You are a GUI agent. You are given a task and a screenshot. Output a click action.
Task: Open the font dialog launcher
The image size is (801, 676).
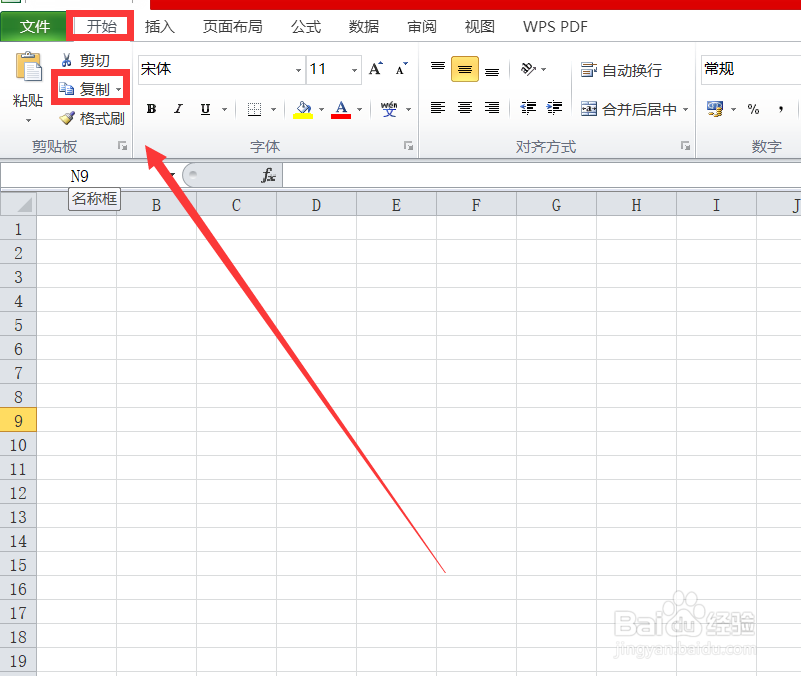pos(408,146)
